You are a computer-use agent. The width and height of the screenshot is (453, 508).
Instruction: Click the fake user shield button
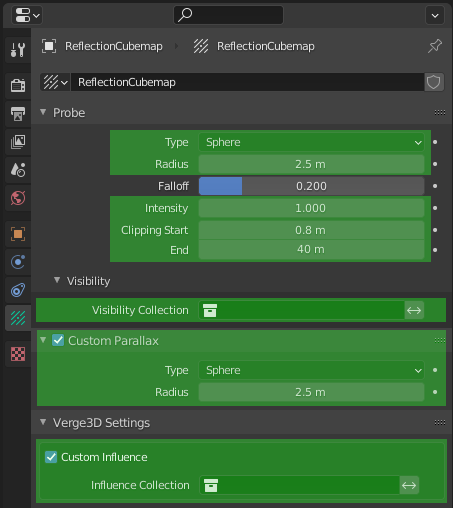pos(434,82)
